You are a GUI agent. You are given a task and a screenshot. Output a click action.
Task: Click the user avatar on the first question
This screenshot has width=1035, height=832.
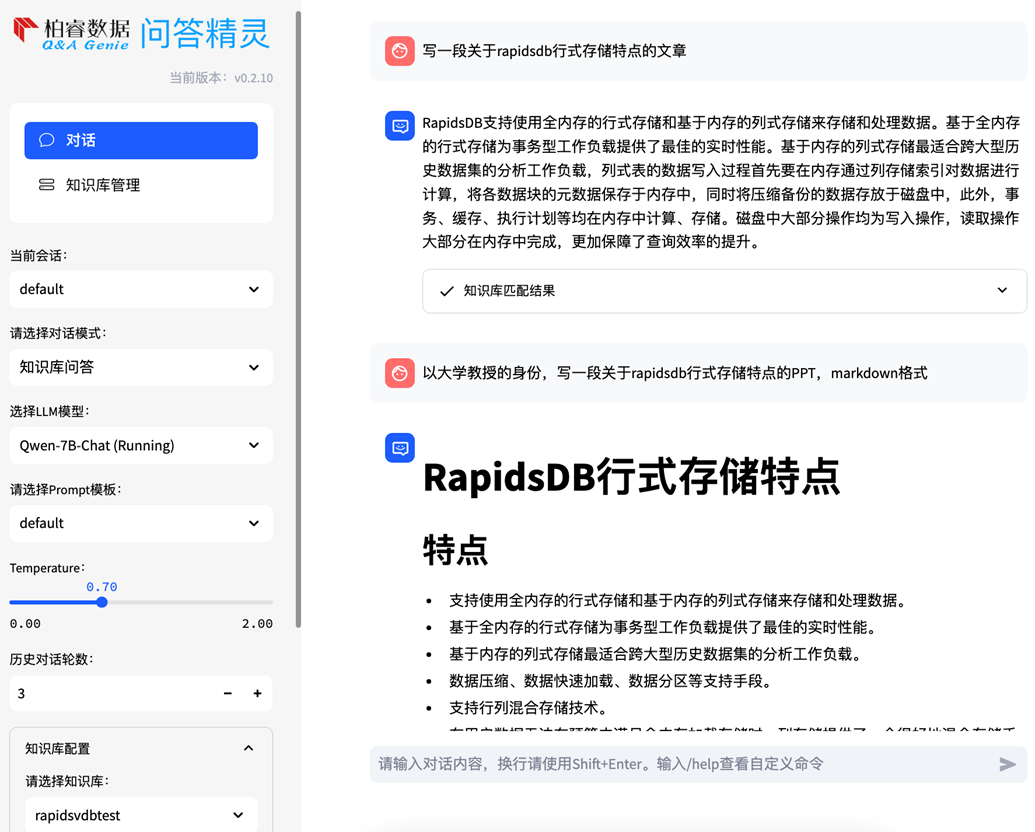click(x=399, y=51)
